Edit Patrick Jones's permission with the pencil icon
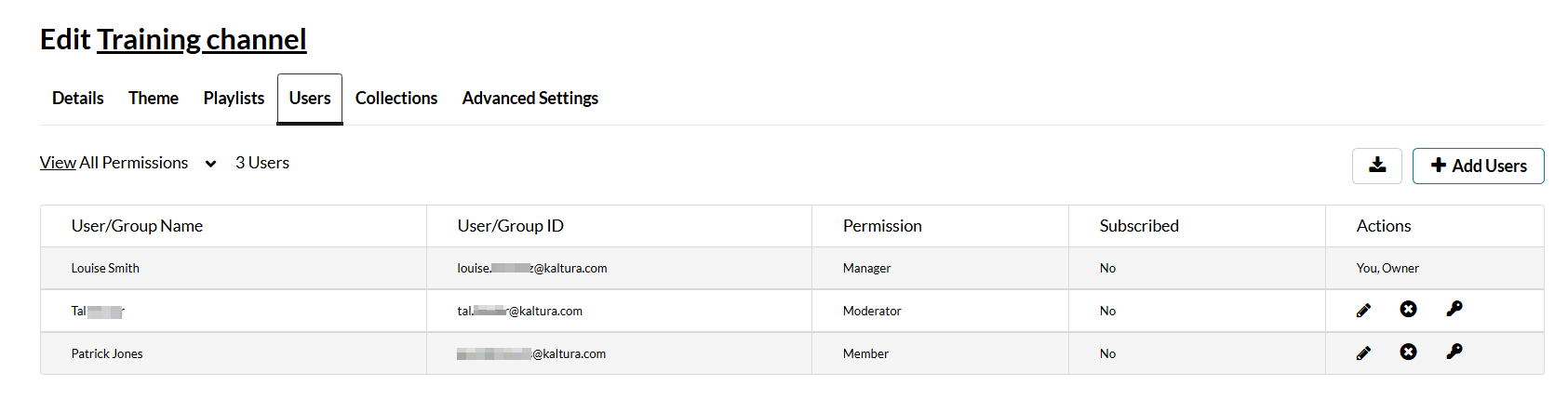This screenshot has width=1568, height=399. pyautogui.click(x=1363, y=352)
